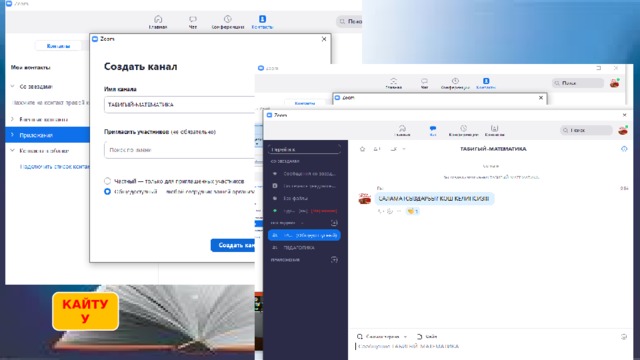
Task: Add a reaction via the smiley icon under the message
Action: [x=390, y=211]
